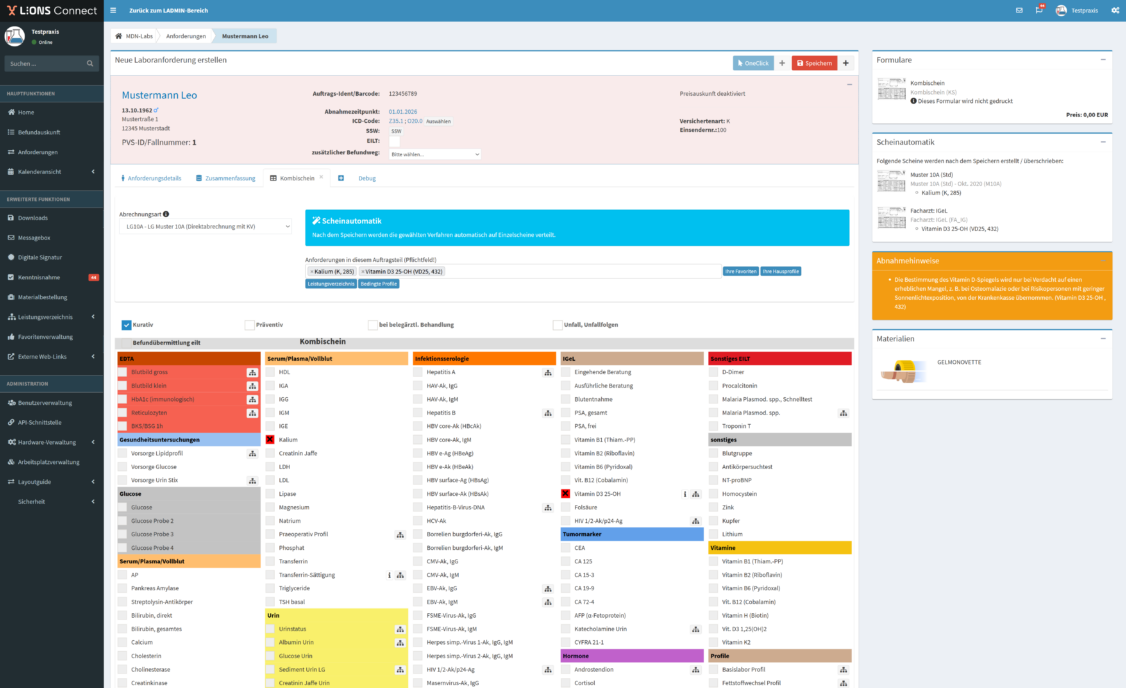This screenshot has height=688, width=1126.
Task: Click the hamburger menu icon in top bar
Action: pyautogui.click(x=113, y=10)
